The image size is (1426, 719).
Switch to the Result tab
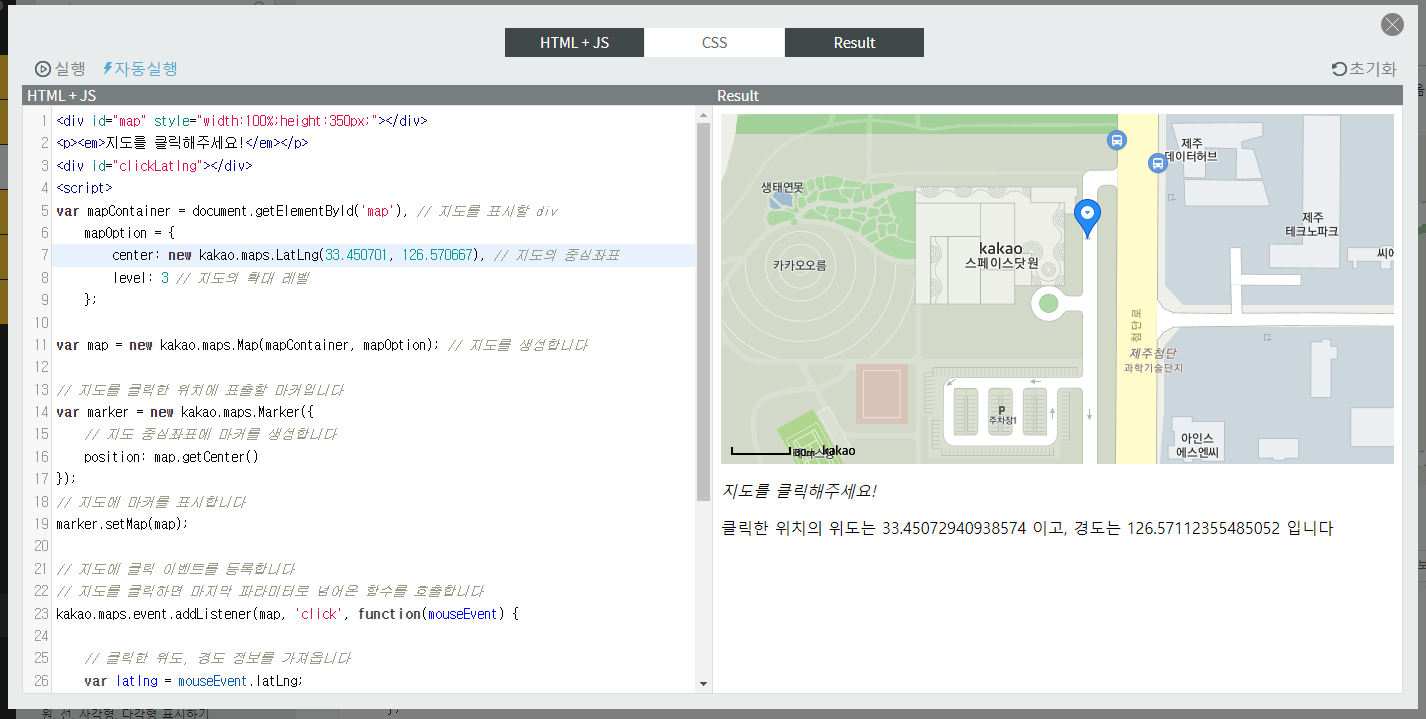tap(854, 43)
